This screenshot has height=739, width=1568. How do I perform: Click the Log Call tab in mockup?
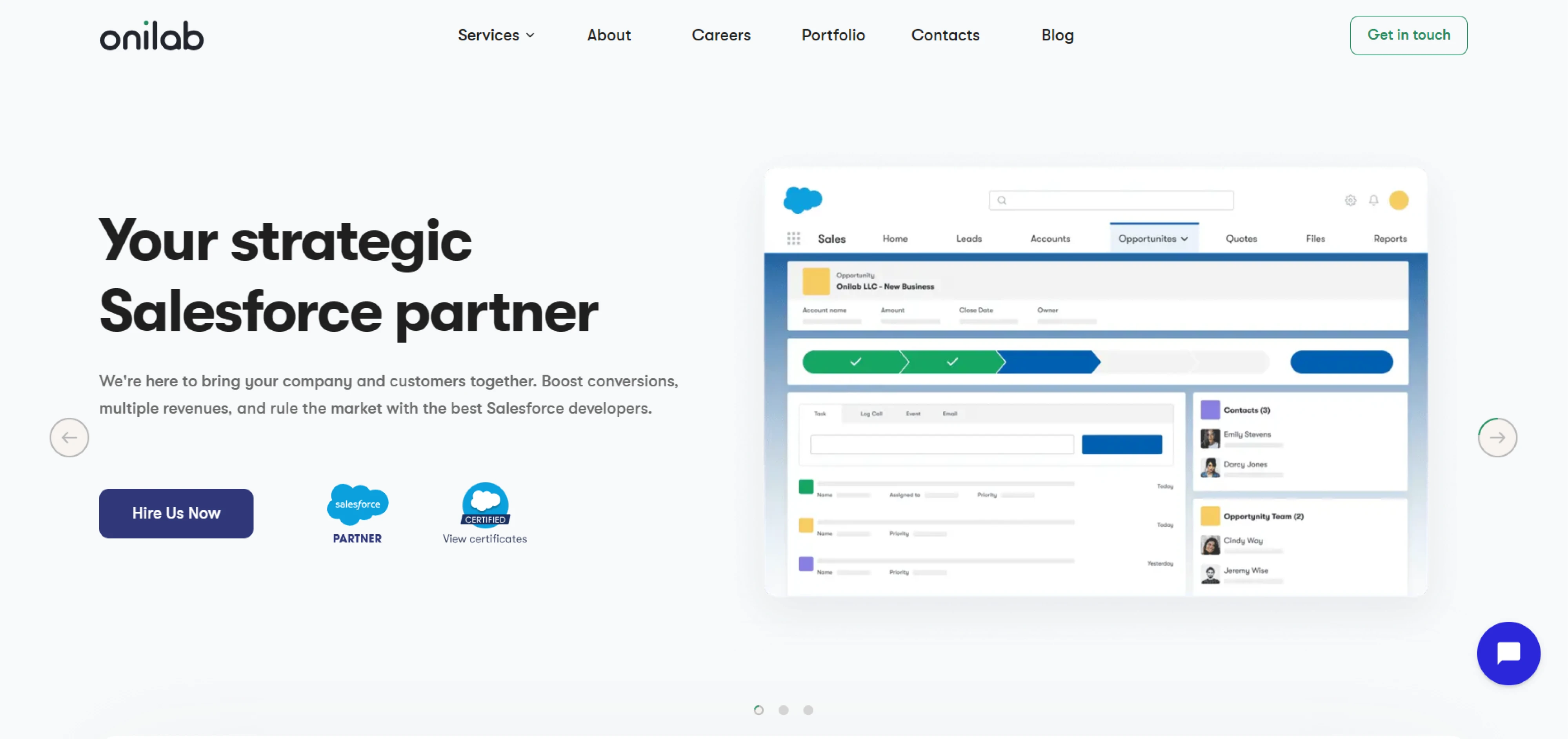tap(871, 414)
